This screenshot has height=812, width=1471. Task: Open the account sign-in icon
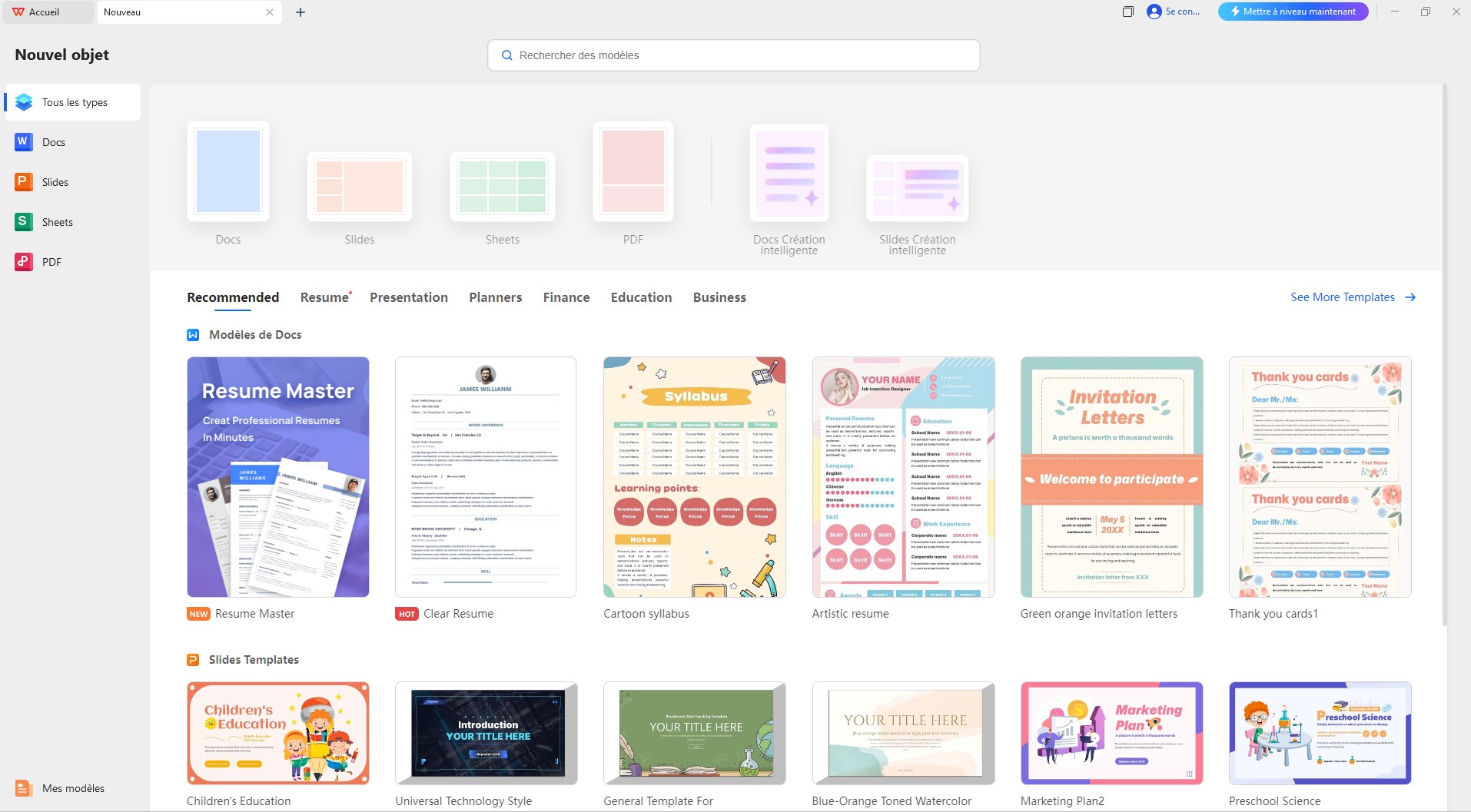1153,12
